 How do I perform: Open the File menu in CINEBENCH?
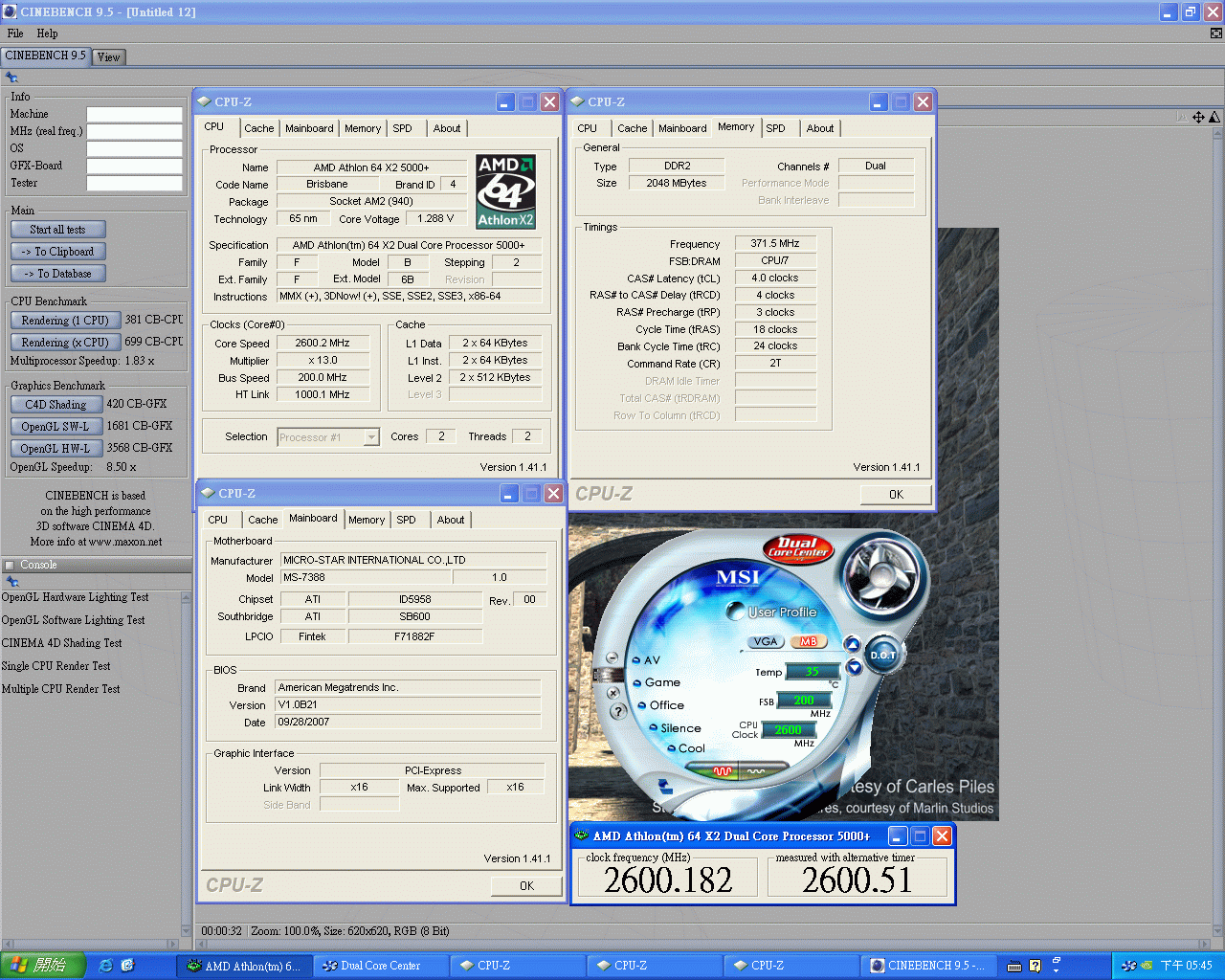pyautogui.click(x=15, y=33)
